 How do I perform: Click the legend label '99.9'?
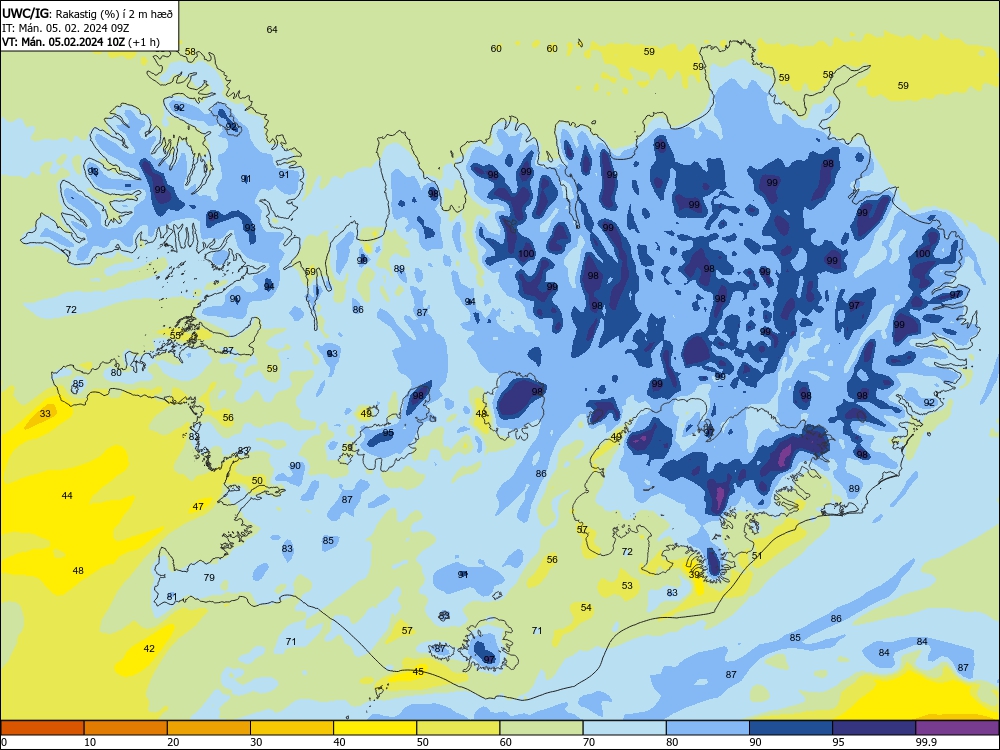click(x=925, y=742)
